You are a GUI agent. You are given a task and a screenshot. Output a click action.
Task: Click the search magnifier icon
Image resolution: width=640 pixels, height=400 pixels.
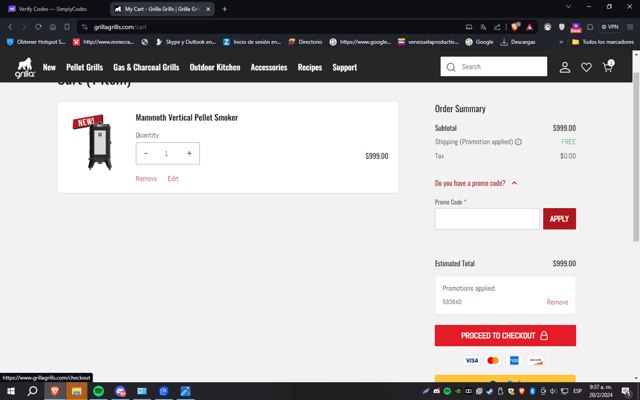(x=451, y=67)
